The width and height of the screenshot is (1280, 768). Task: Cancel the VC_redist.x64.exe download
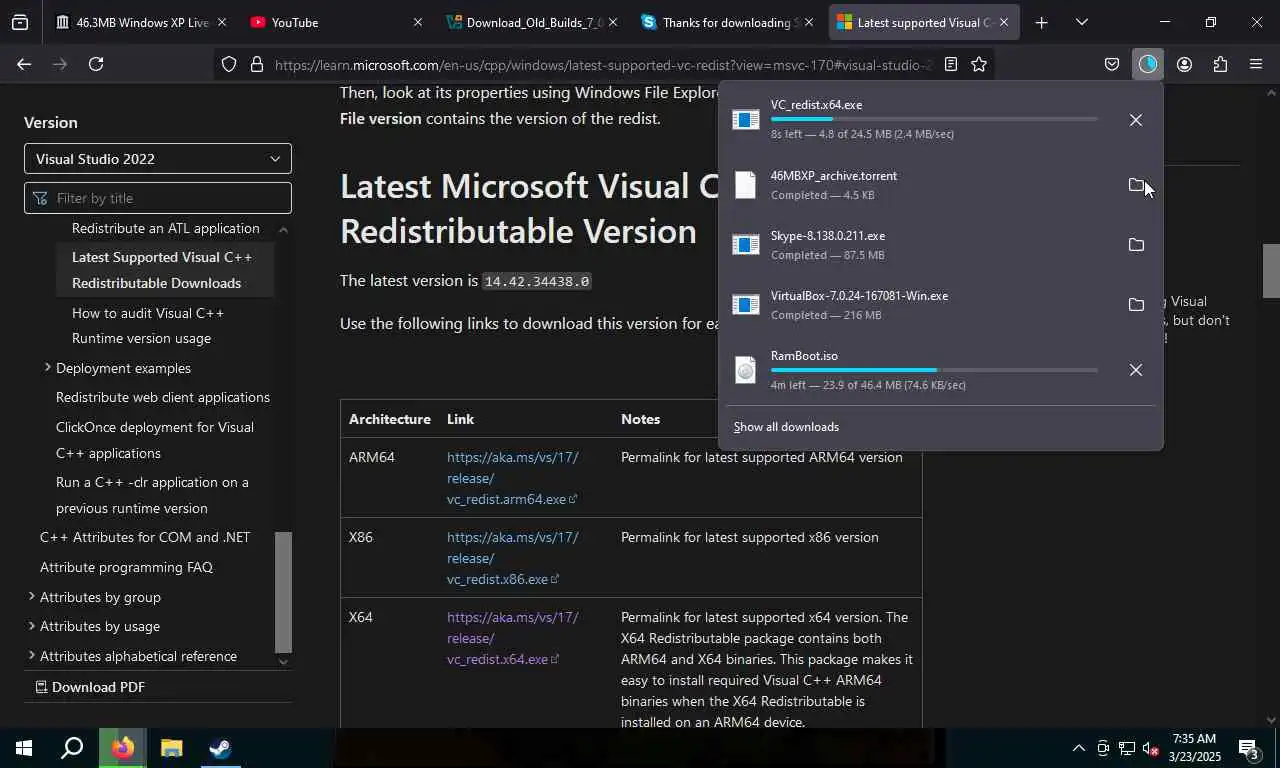tap(1135, 120)
